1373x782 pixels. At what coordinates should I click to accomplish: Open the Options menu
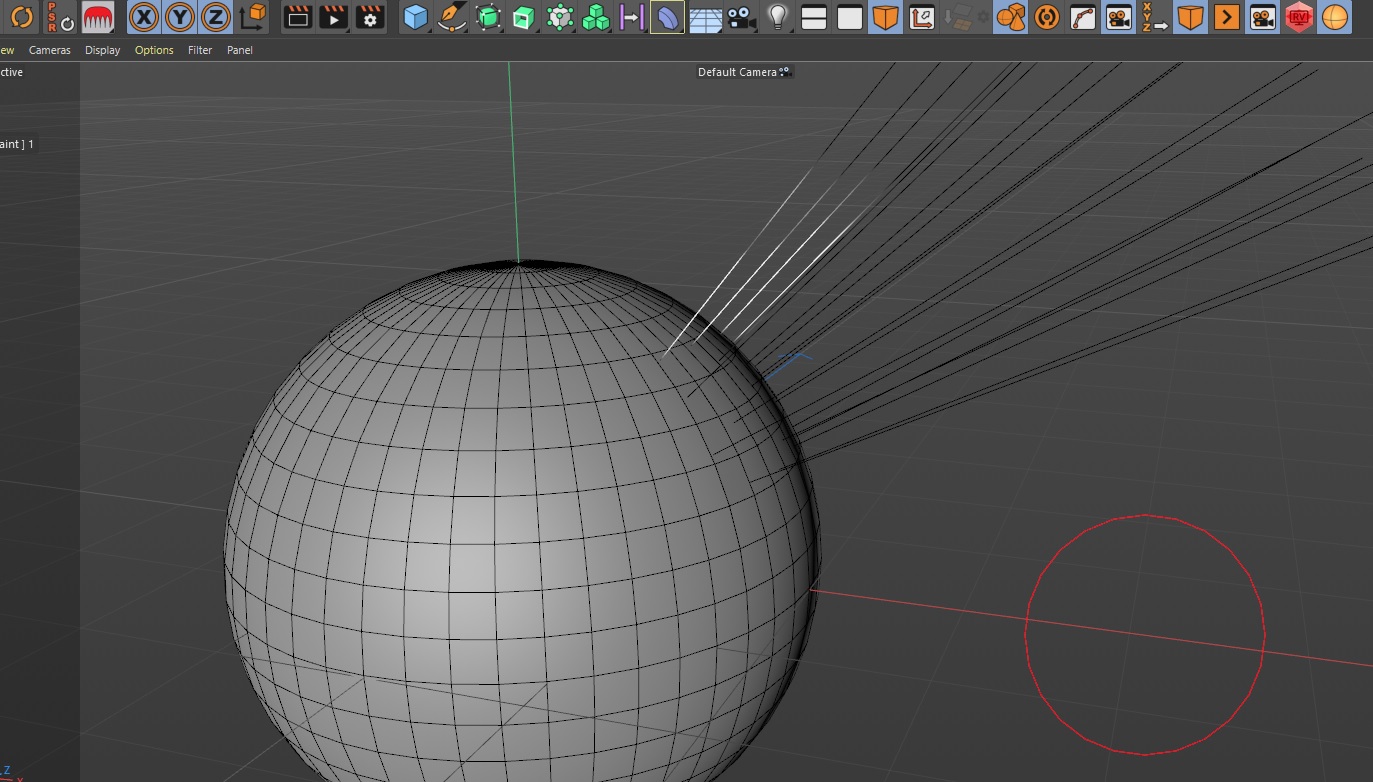(x=154, y=50)
